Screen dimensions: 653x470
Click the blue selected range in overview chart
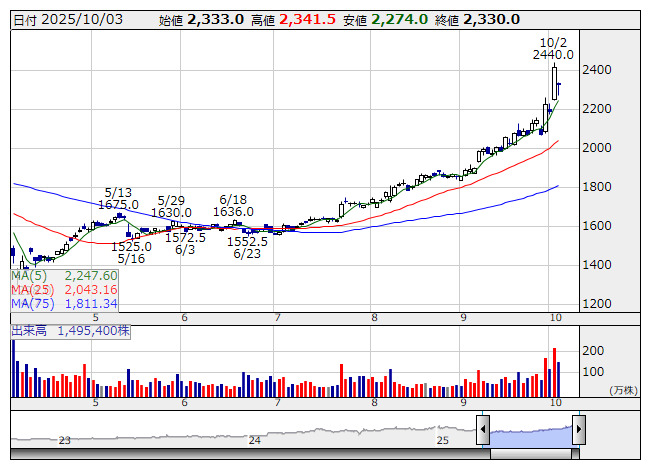pos(531,437)
